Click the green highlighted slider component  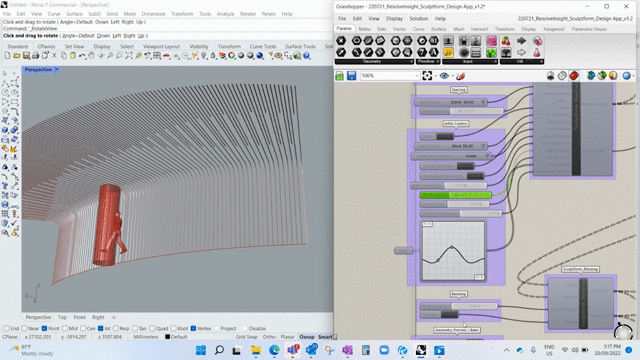click(456, 195)
